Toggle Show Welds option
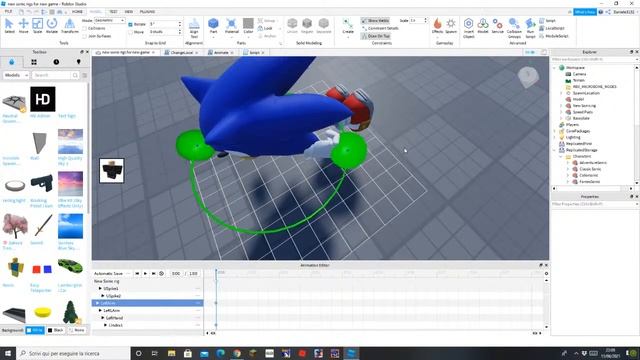The width and height of the screenshot is (640, 360). (375, 20)
